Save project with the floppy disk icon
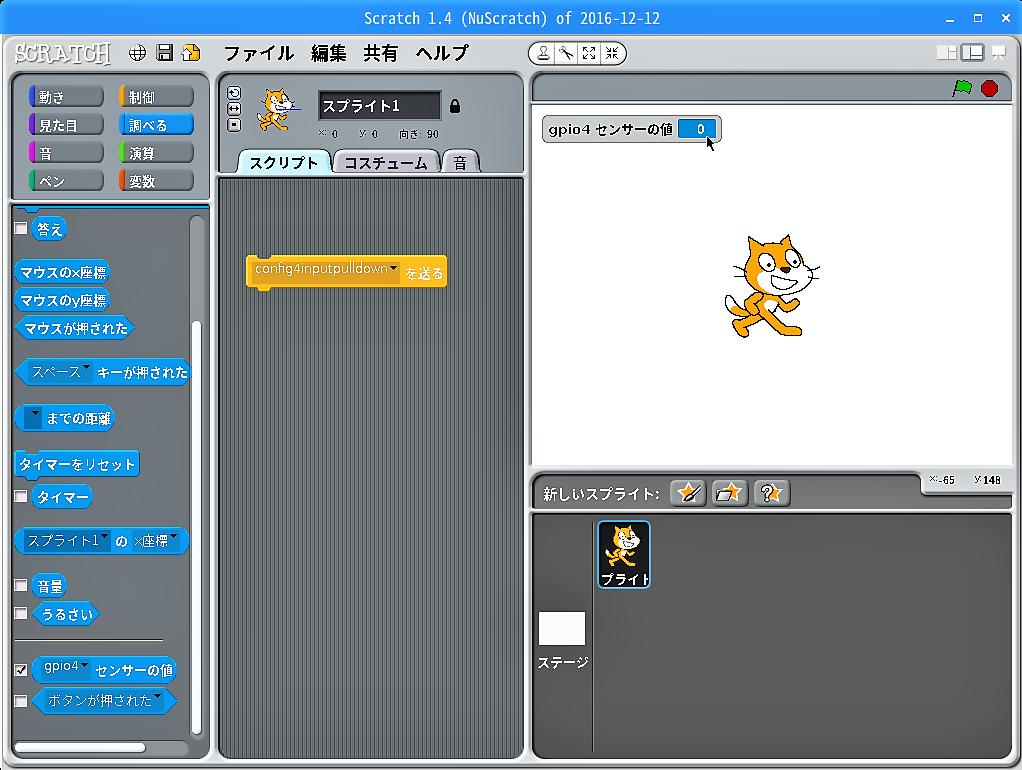This screenshot has width=1022, height=770. tap(165, 53)
